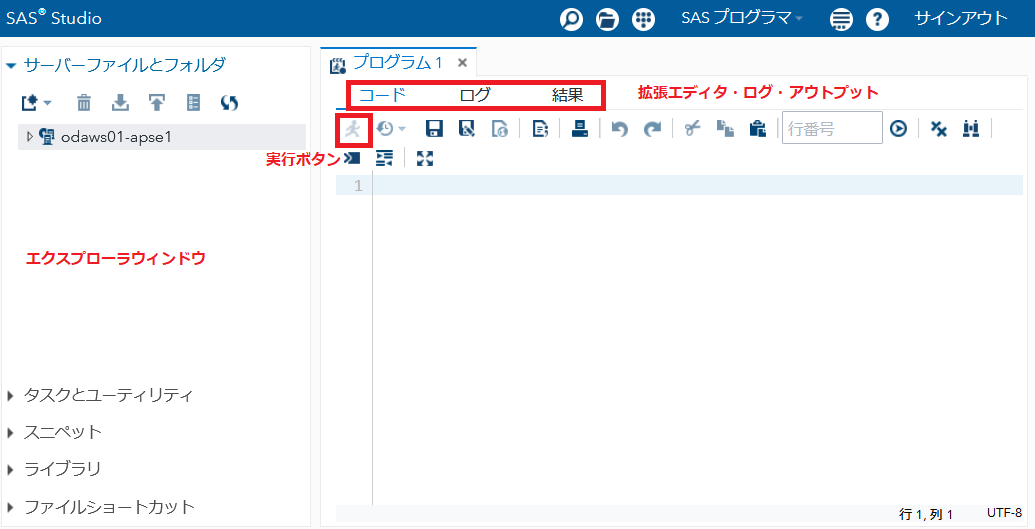This screenshot has width=1035, height=529.
Task: Select the プログラム 1 tab
Action: tap(398, 63)
